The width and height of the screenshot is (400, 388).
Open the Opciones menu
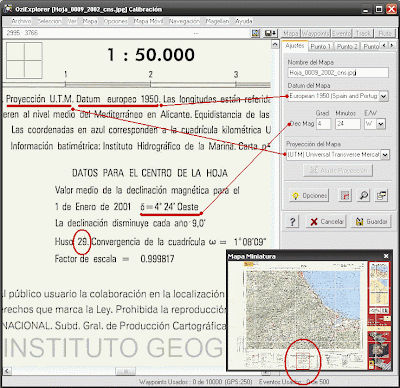[x=115, y=21]
